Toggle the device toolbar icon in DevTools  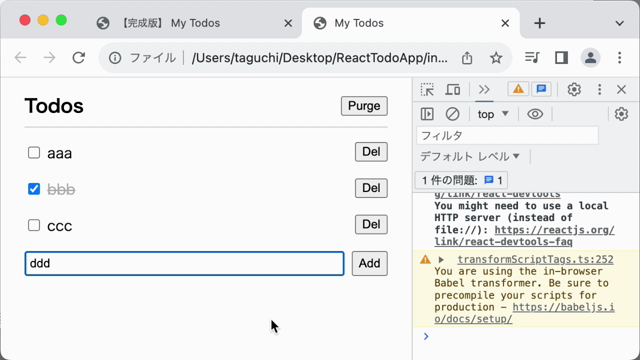[453, 89]
